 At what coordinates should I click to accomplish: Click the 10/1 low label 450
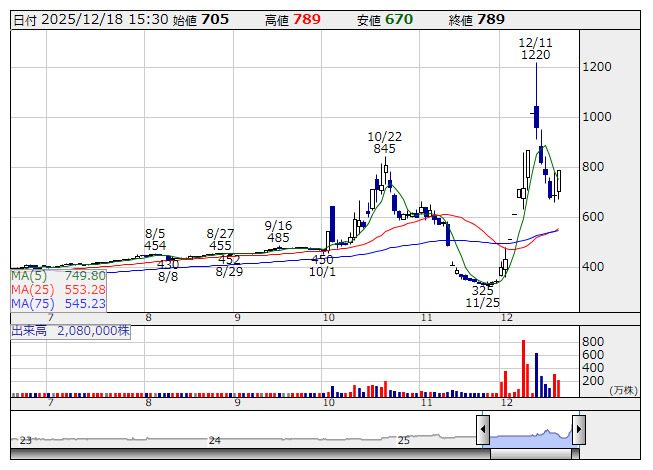click(322, 260)
